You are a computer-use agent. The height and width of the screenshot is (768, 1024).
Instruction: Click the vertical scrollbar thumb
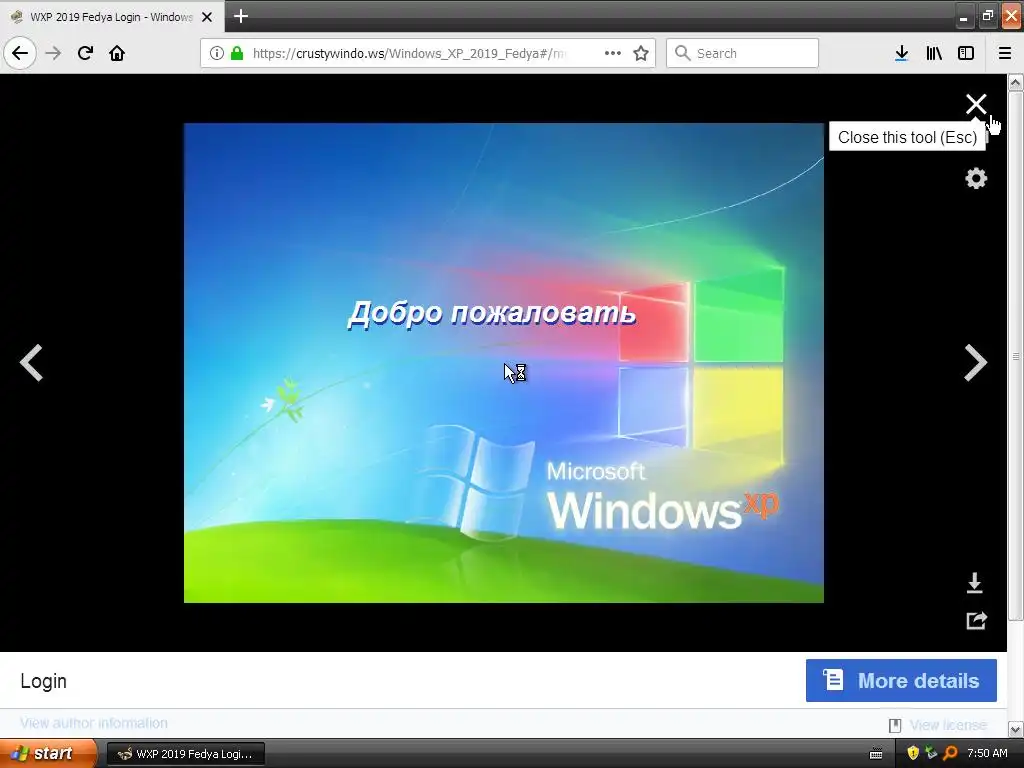pos(1016,356)
